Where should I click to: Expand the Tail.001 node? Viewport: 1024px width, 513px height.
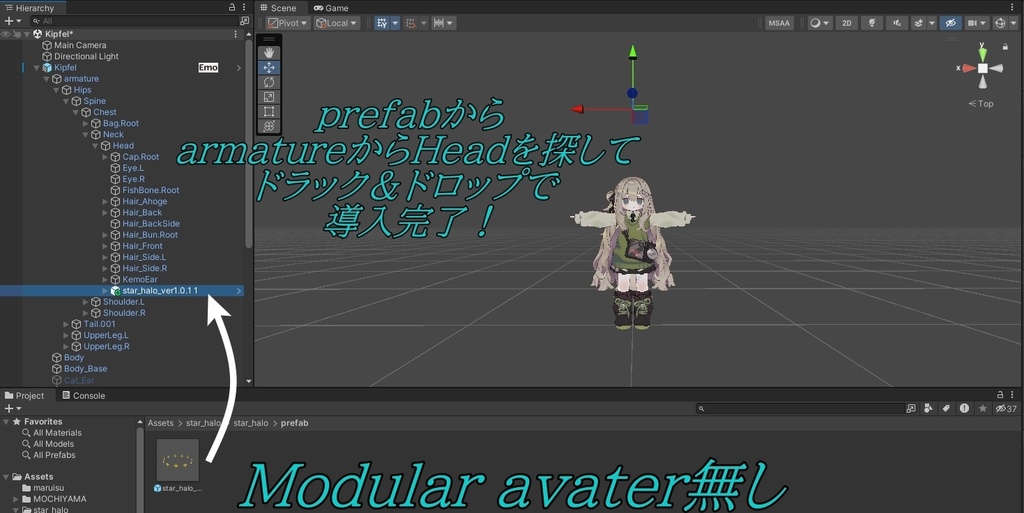[66, 324]
